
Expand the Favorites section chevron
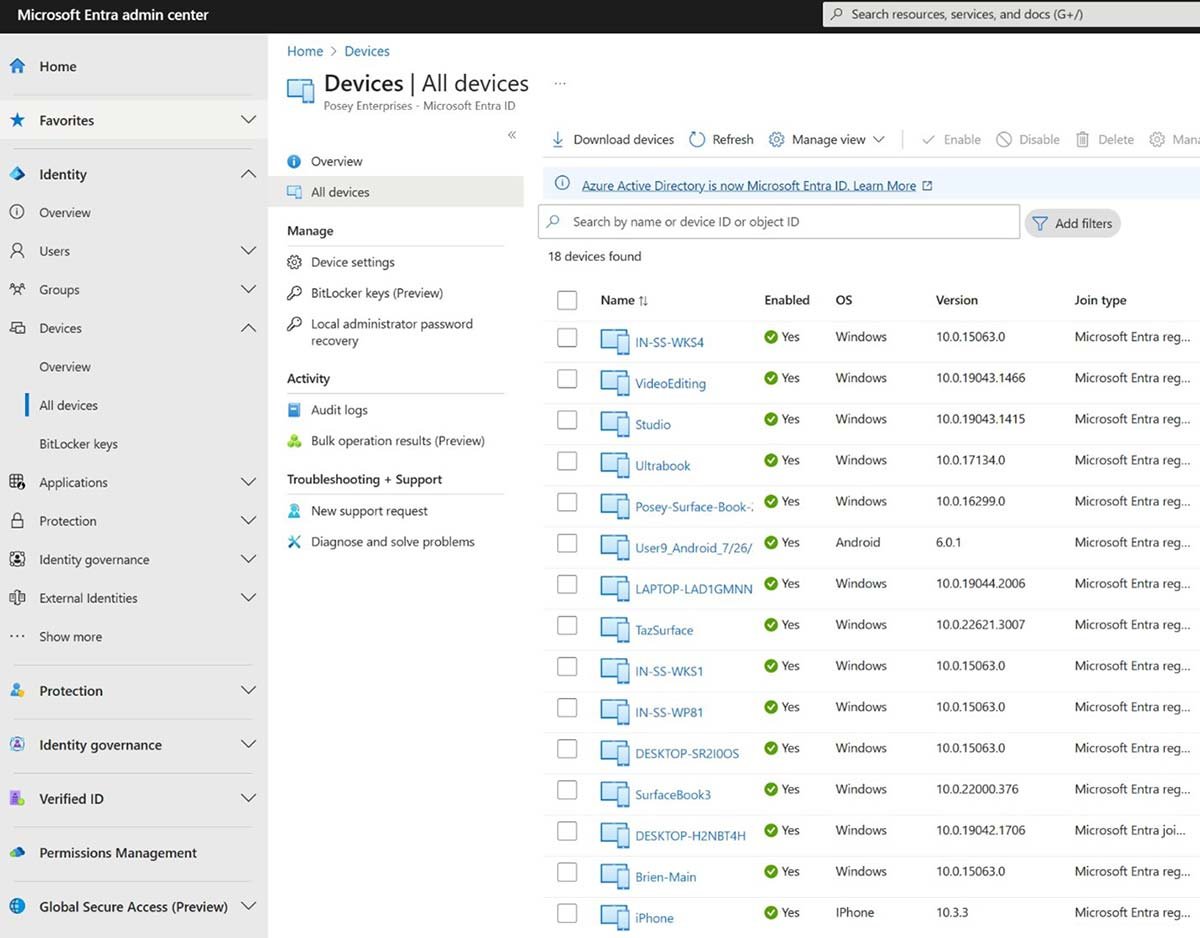tap(248, 120)
